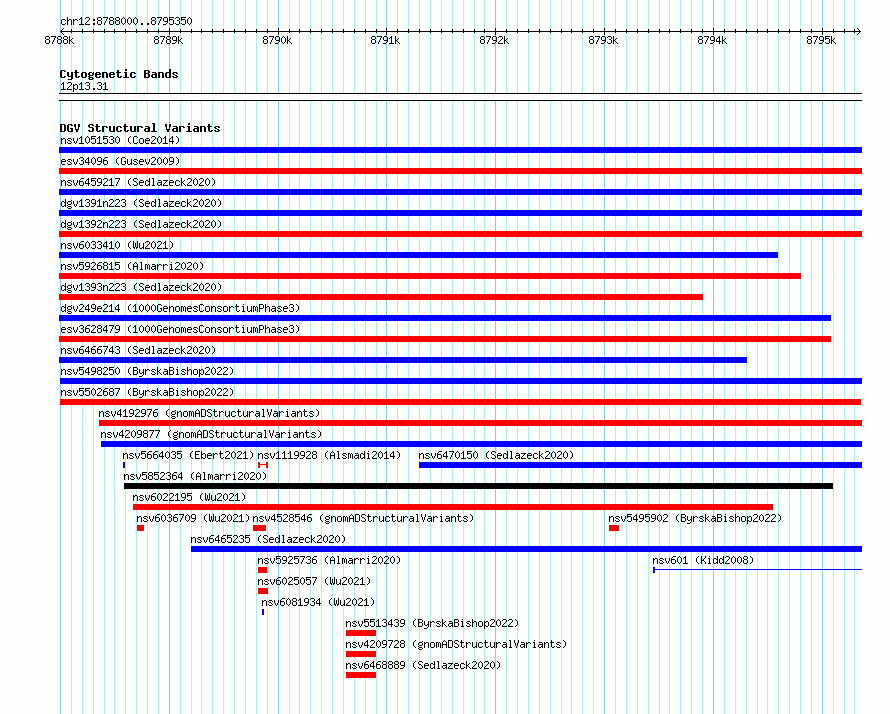This screenshot has width=890, height=714.
Task: Open nsv5498250 (ByrskaBishop2022) label
Action: (147, 371)
